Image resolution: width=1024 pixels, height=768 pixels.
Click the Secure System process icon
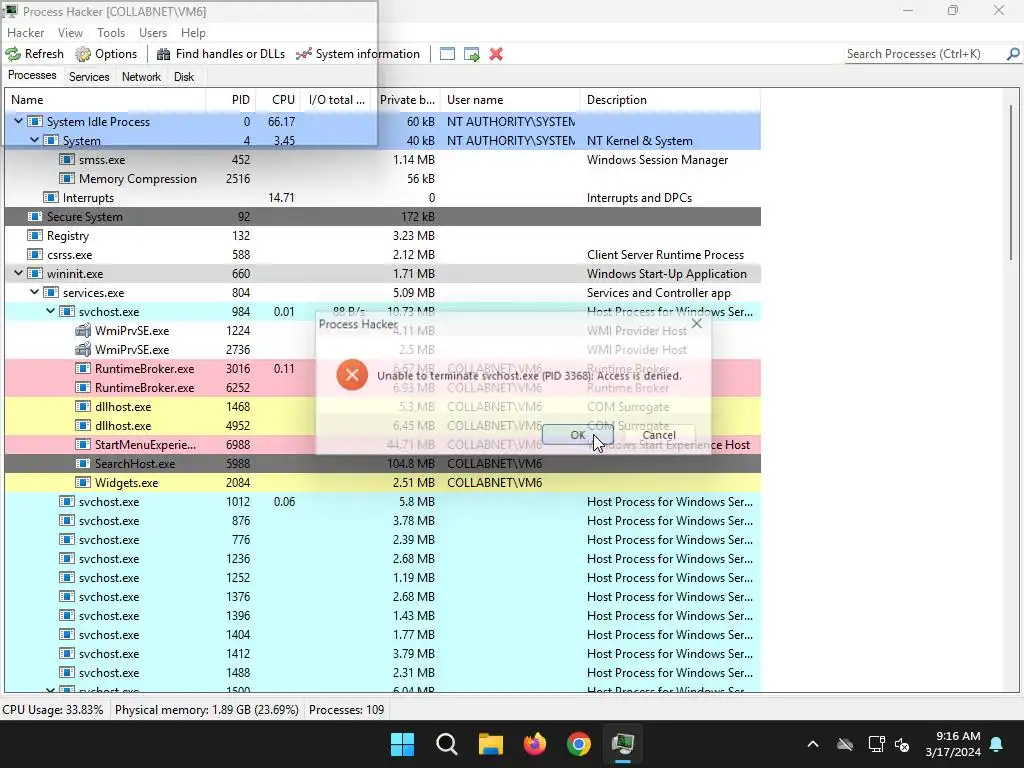coord(35,216)
